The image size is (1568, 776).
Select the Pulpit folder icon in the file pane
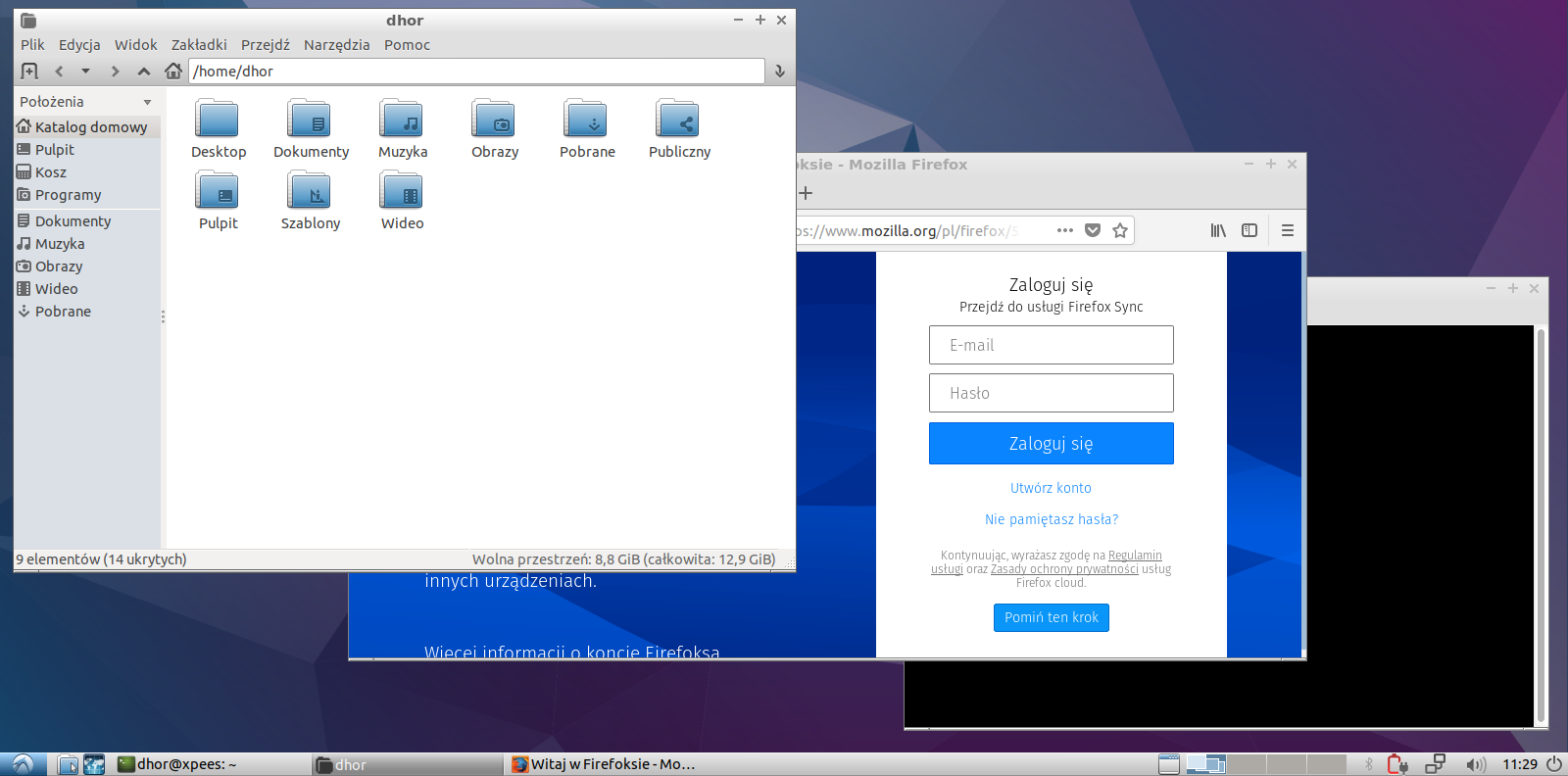tap(218, 190)
